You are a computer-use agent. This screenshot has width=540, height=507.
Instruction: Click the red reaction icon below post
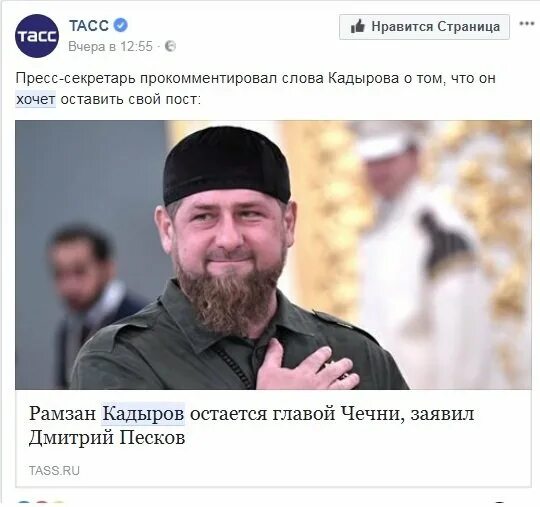click(42, 504)
